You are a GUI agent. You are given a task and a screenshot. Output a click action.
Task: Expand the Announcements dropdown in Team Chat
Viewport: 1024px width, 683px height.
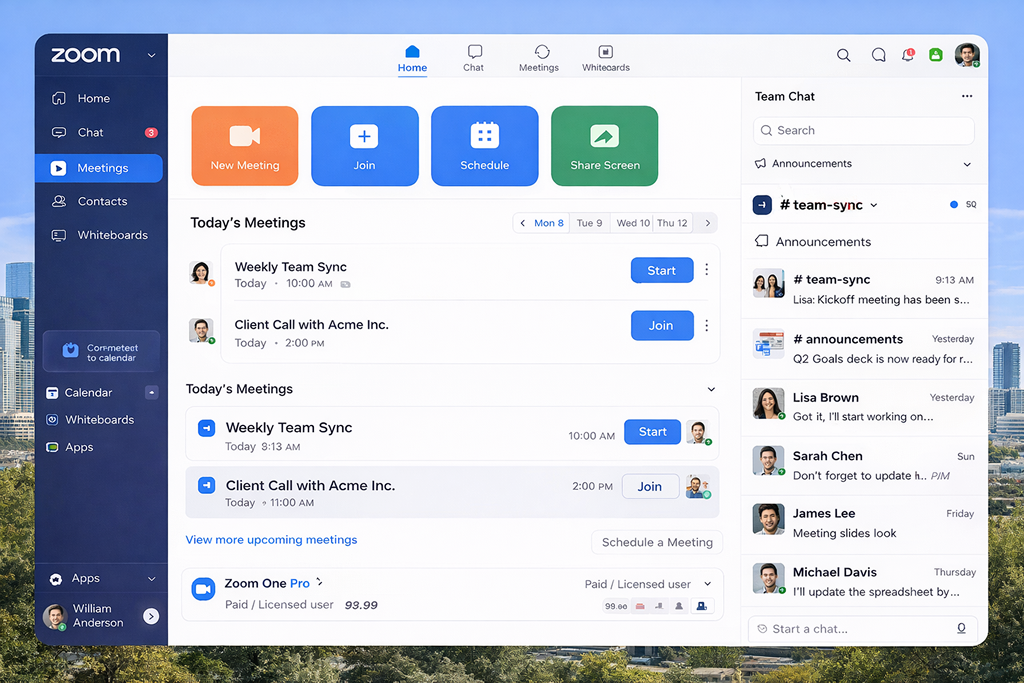[966, 164]
